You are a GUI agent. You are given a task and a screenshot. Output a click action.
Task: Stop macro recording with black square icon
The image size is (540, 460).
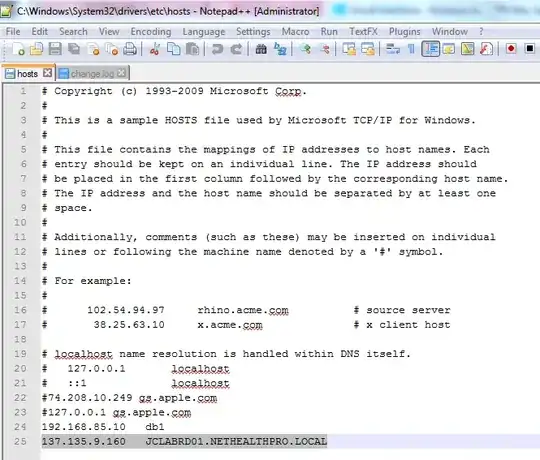530,49
